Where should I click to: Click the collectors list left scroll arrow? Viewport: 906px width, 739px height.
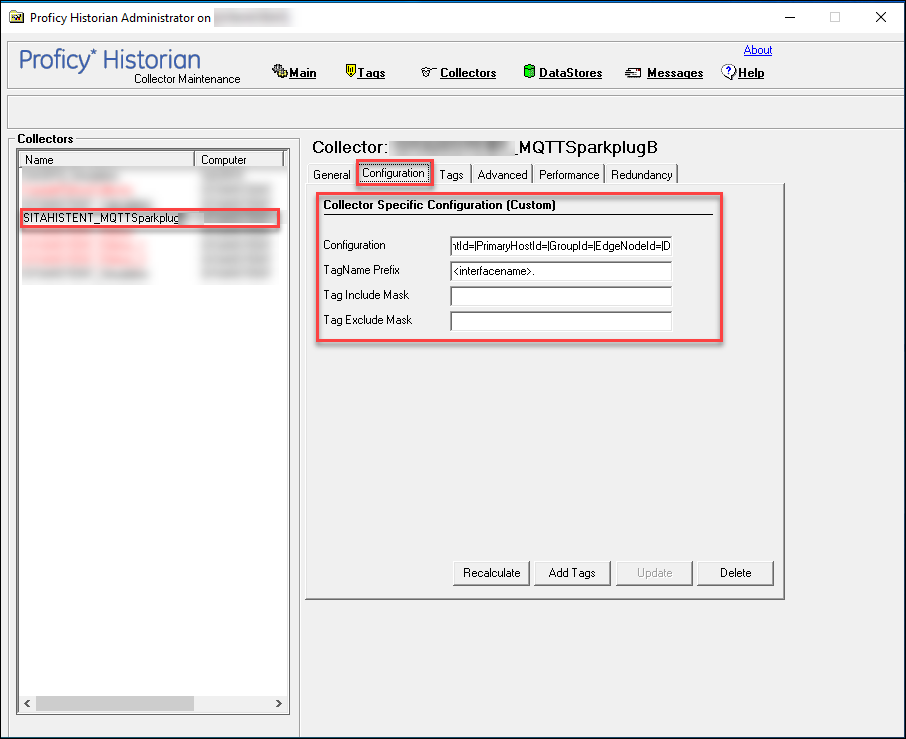point(27,703)
